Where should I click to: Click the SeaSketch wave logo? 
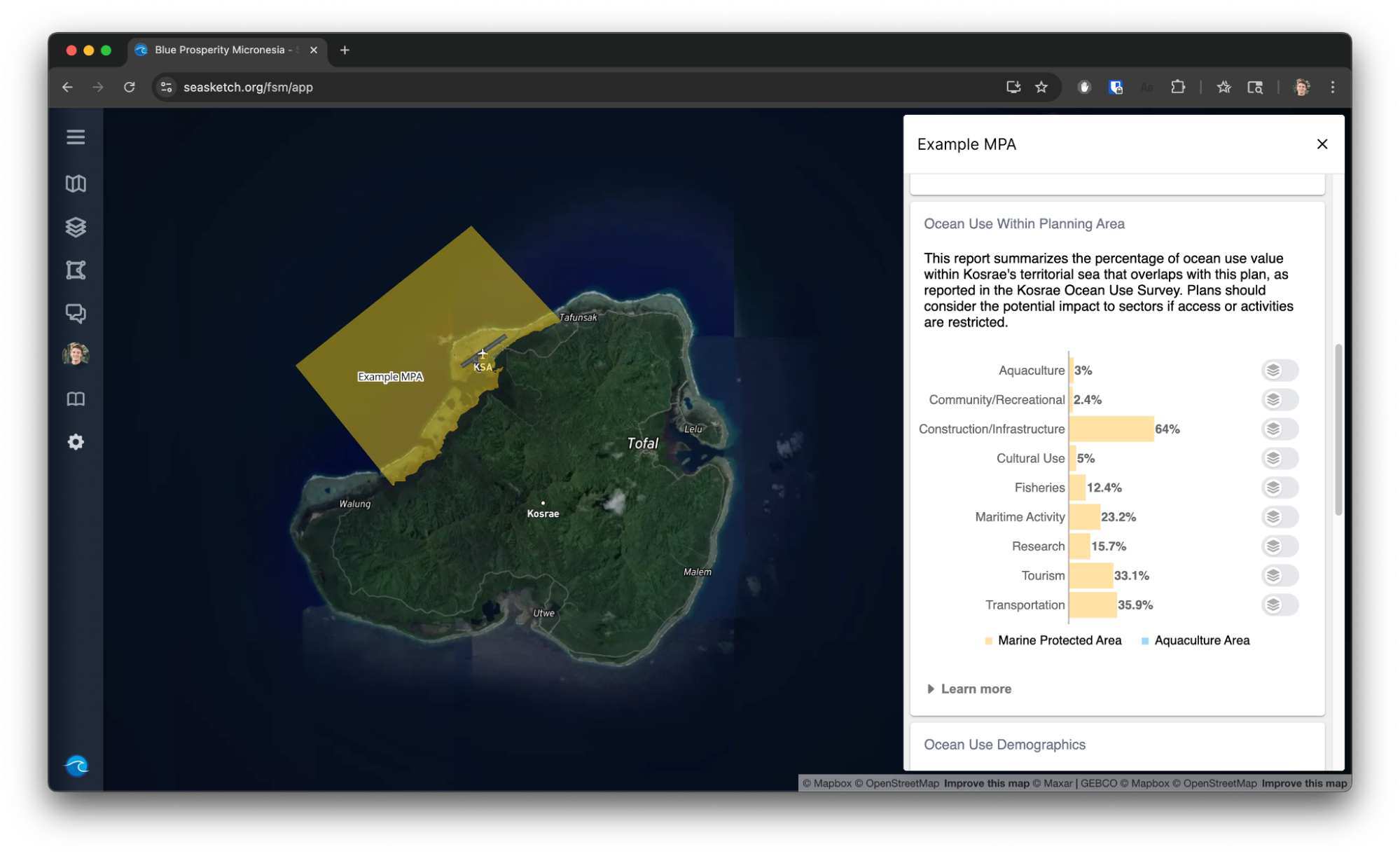[76, 766]
